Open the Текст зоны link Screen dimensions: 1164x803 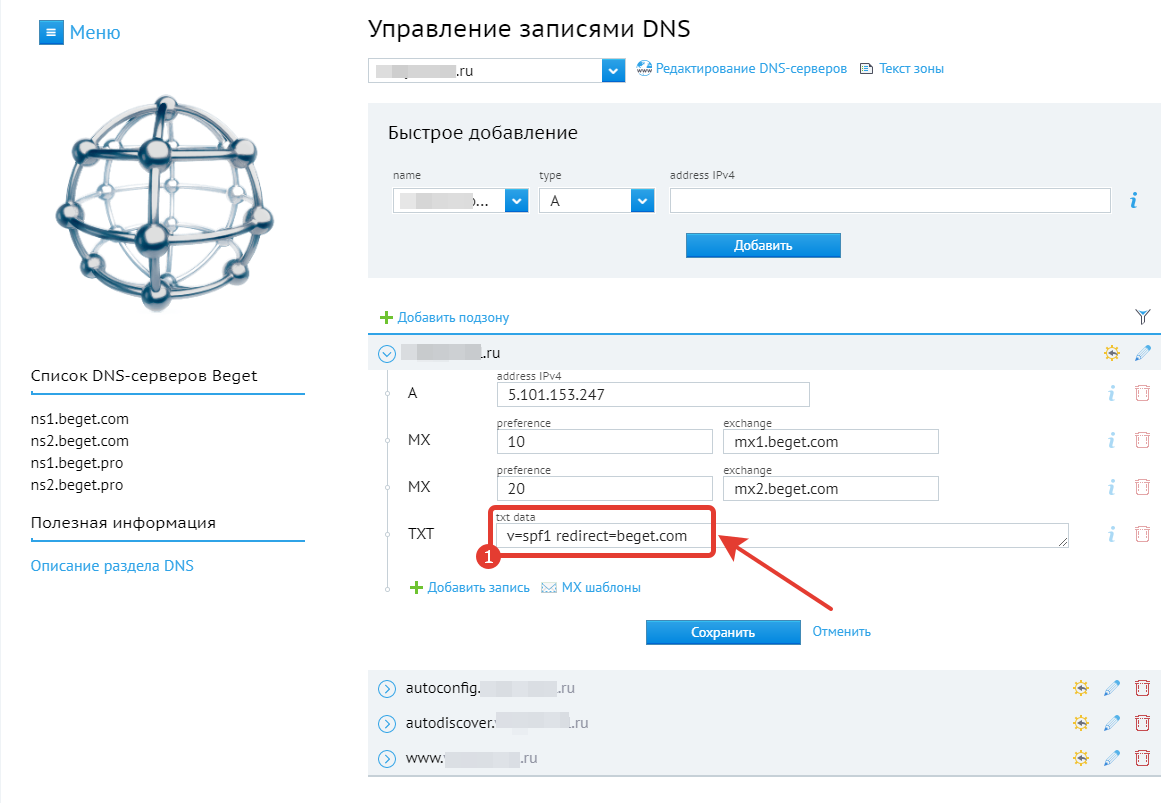tap(912, 68)
